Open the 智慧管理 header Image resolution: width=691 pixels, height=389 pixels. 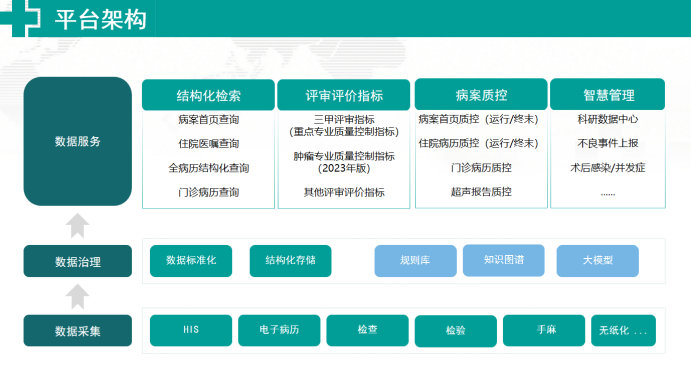click(608, 94)
